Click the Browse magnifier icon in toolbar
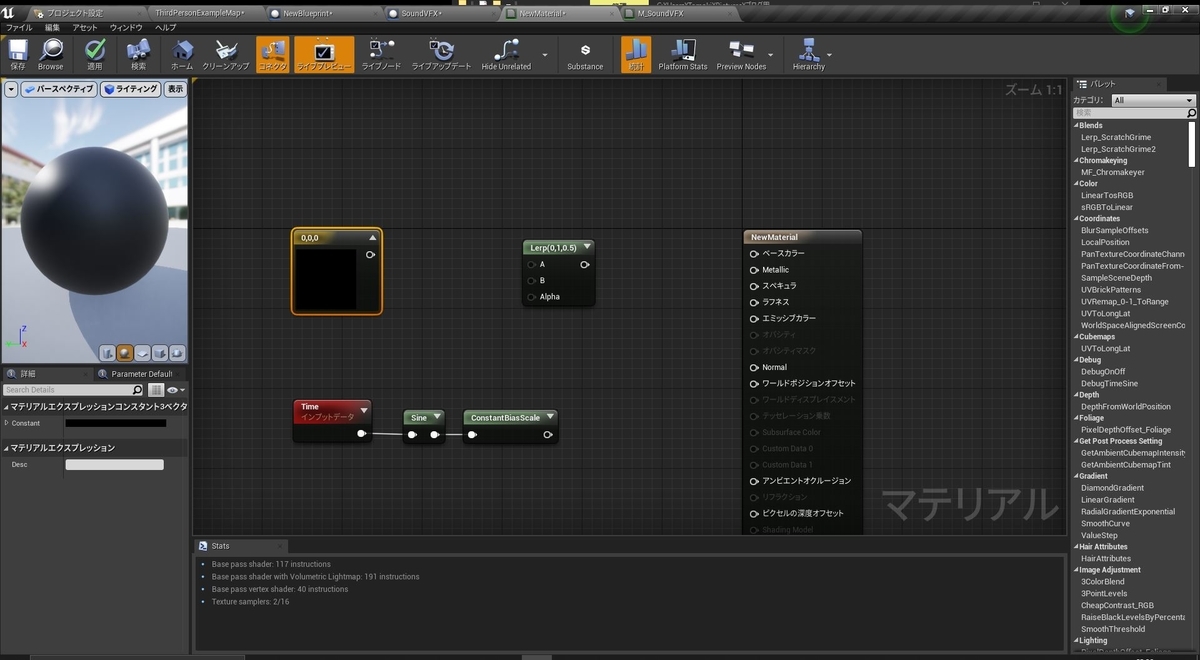Image resolution: width=1200 pixels, height=660 pixels. pyautogui.click(x=50, y=53)
